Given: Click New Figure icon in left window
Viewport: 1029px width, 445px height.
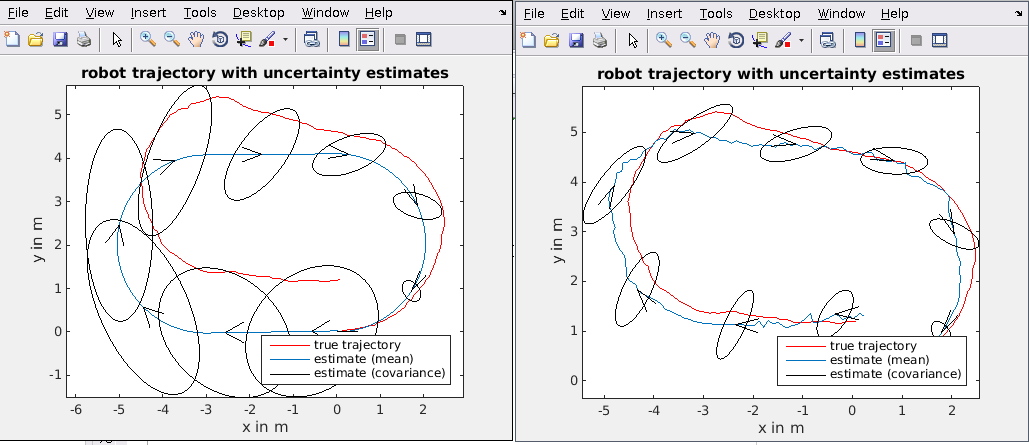Looking at the screenshot, I should [12, 40].
